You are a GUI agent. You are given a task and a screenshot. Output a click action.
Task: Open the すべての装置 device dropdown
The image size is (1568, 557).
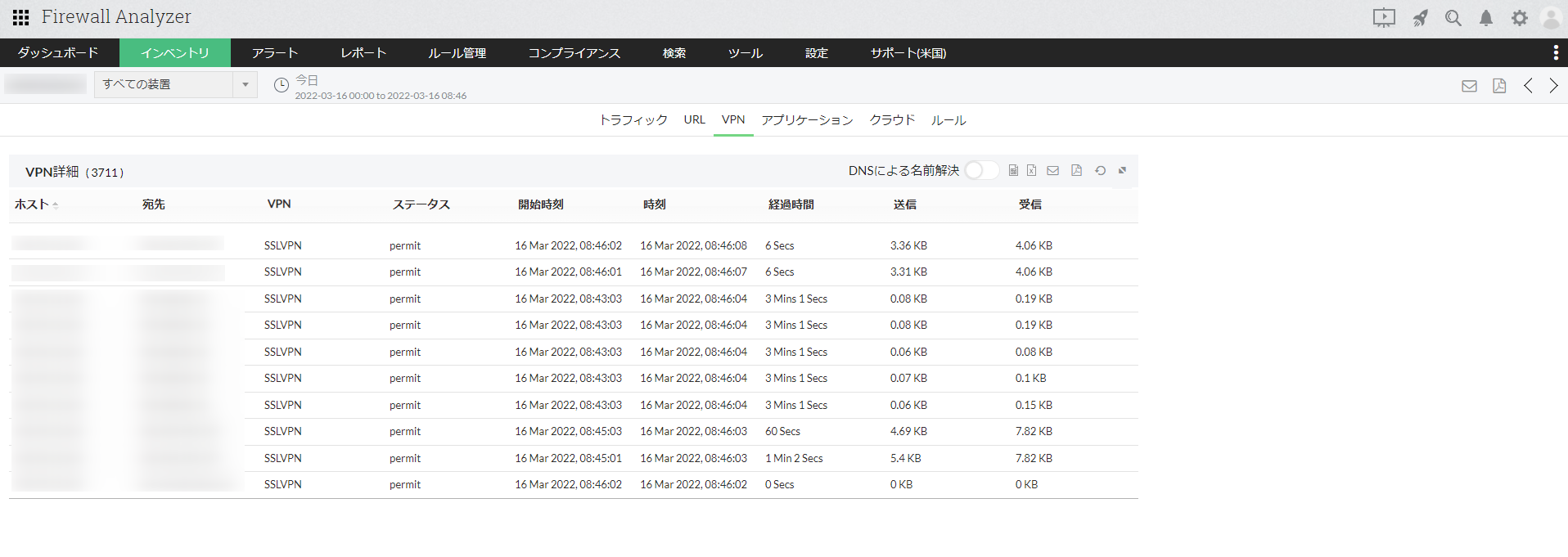(175, 84)
